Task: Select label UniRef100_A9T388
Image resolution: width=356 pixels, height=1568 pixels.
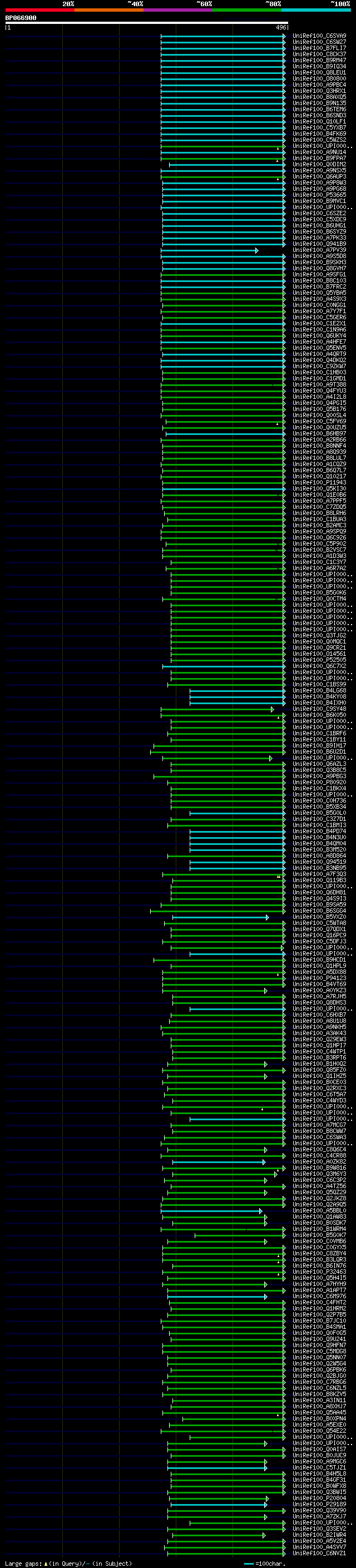Action: click(x=319, y=385)
